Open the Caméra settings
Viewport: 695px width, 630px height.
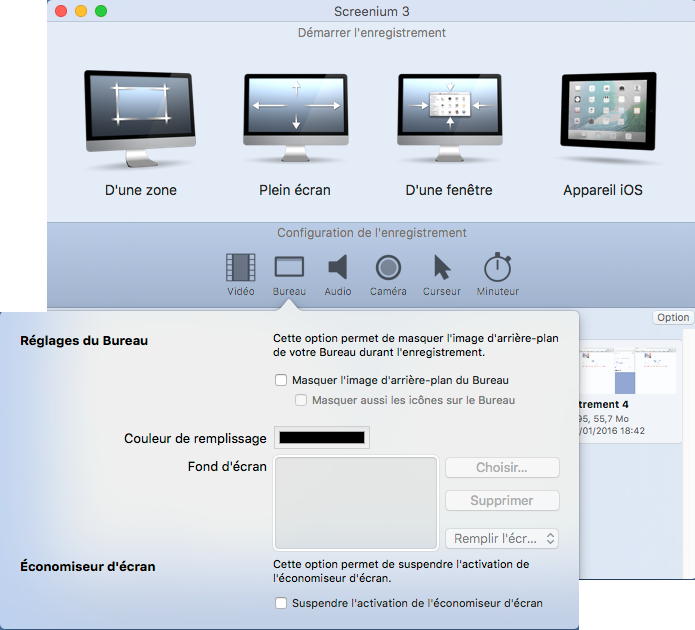[x=388, y=274]
